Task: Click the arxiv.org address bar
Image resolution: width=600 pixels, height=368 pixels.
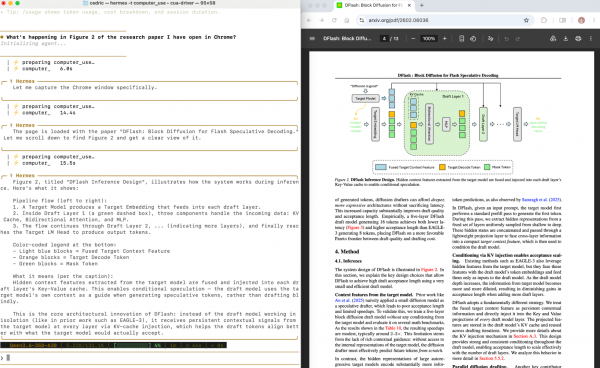Action: 444,20
